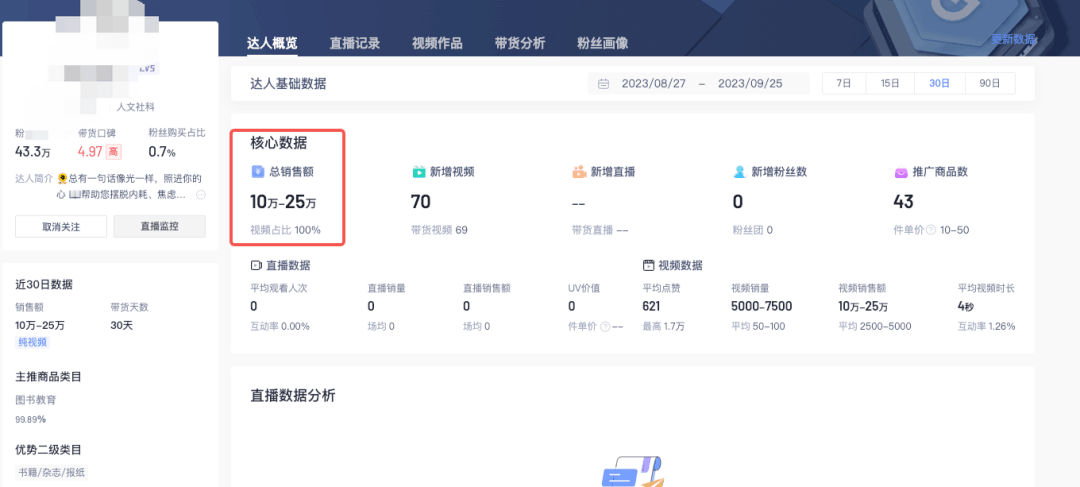Screen dimensions: 1080x487
Task: Click the 图书教育 category text
Action: pyautogui.click(x=36, y=400)
